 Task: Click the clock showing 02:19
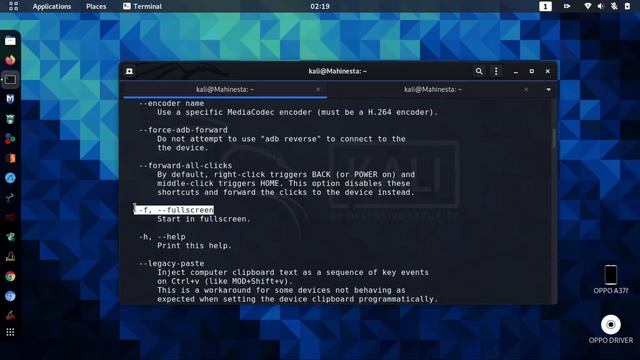(320, 7)
